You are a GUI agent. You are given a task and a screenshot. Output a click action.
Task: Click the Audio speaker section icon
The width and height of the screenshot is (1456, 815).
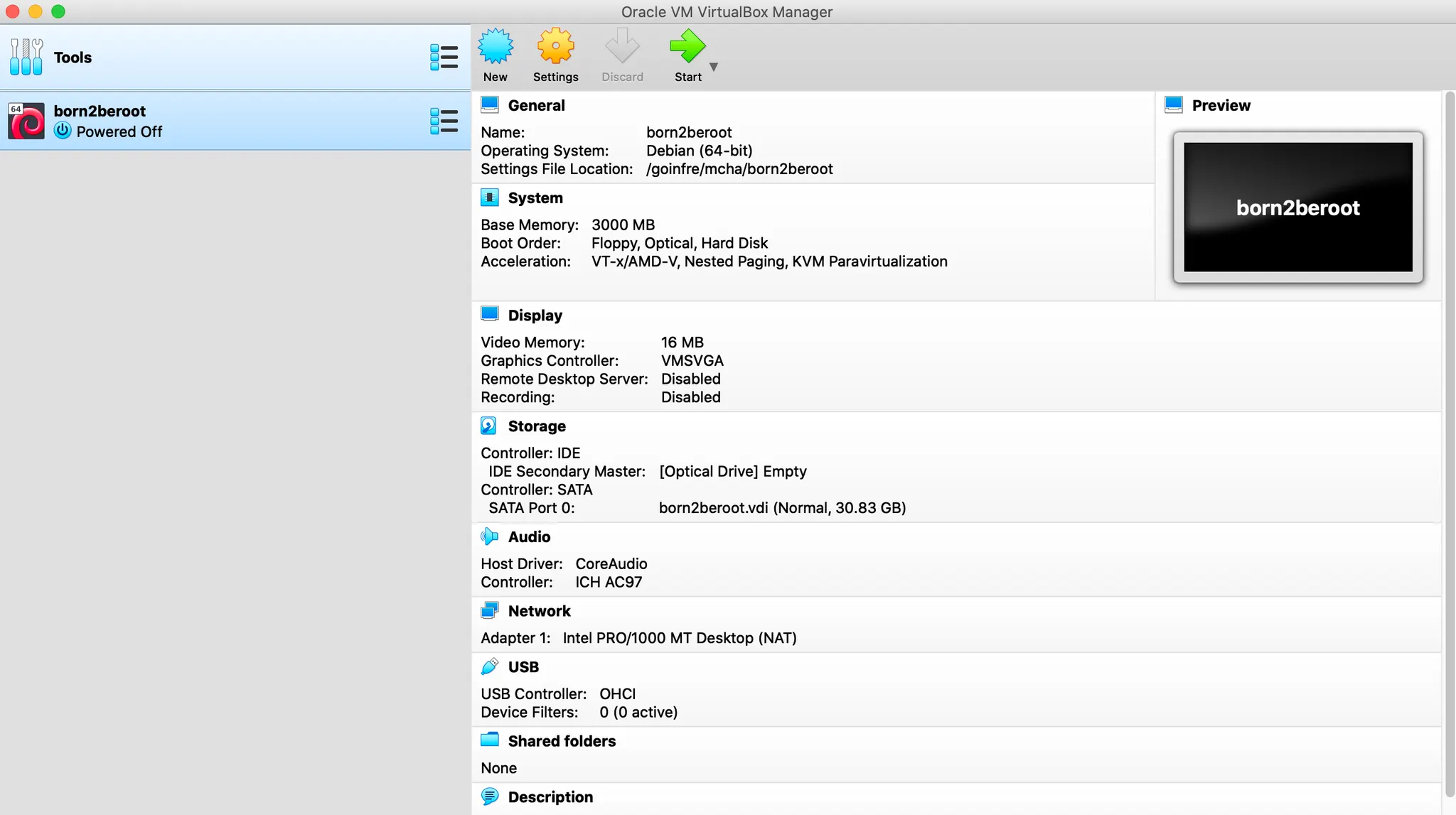tap(489, 536)
